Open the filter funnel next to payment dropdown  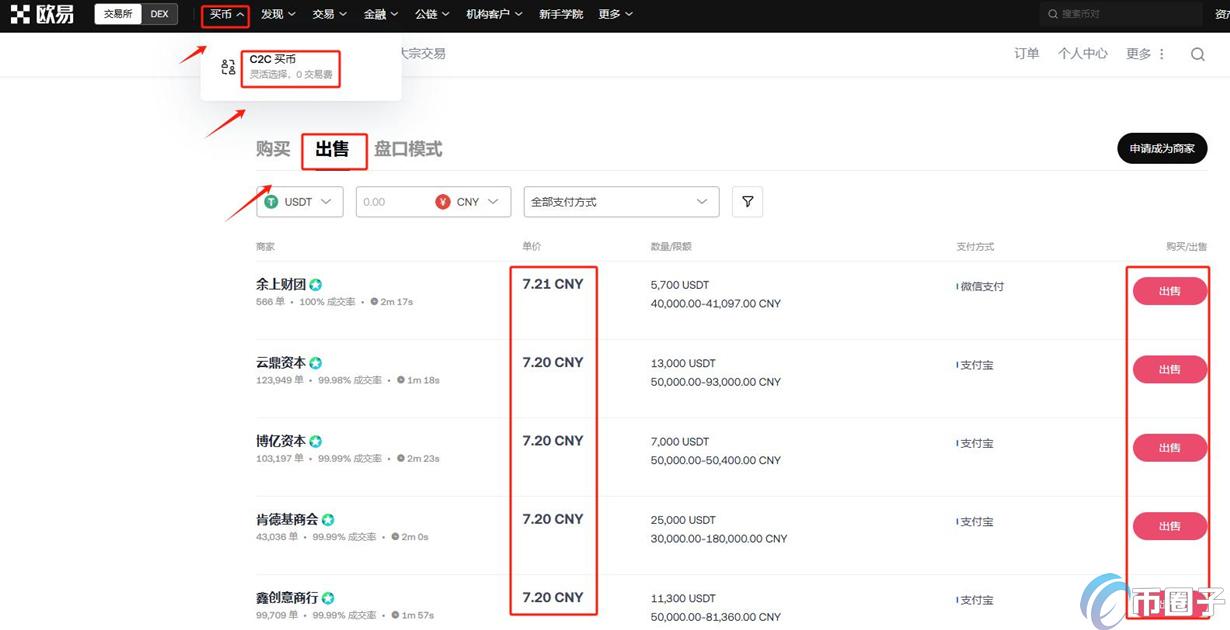747,201
